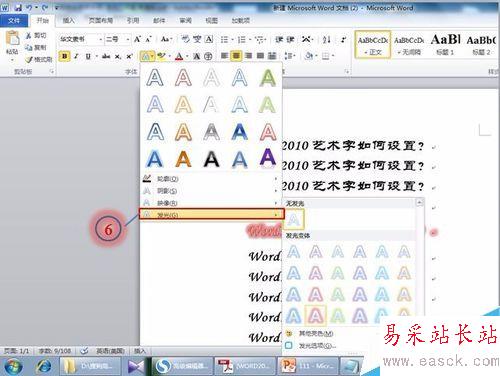Open the folder window on taskbar
The height and width of the screenshot is (376, 500).
coord(91,366)
